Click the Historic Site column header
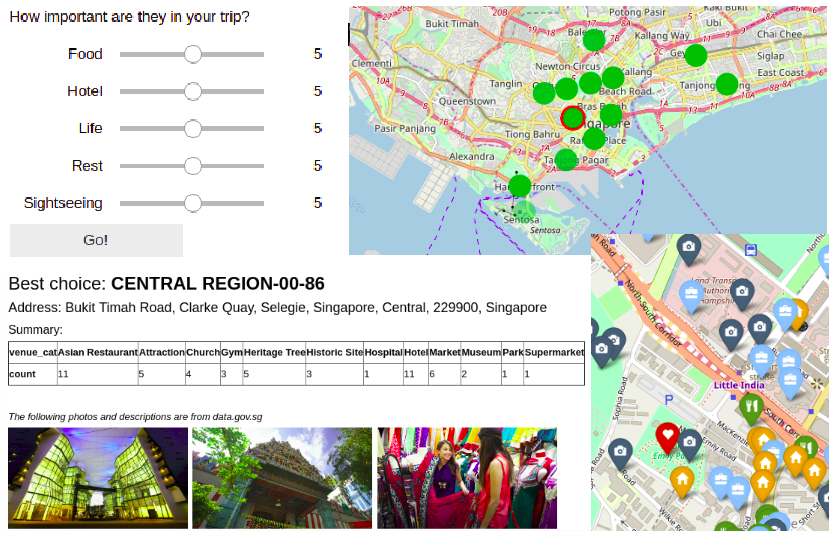 tap(334, 352)
